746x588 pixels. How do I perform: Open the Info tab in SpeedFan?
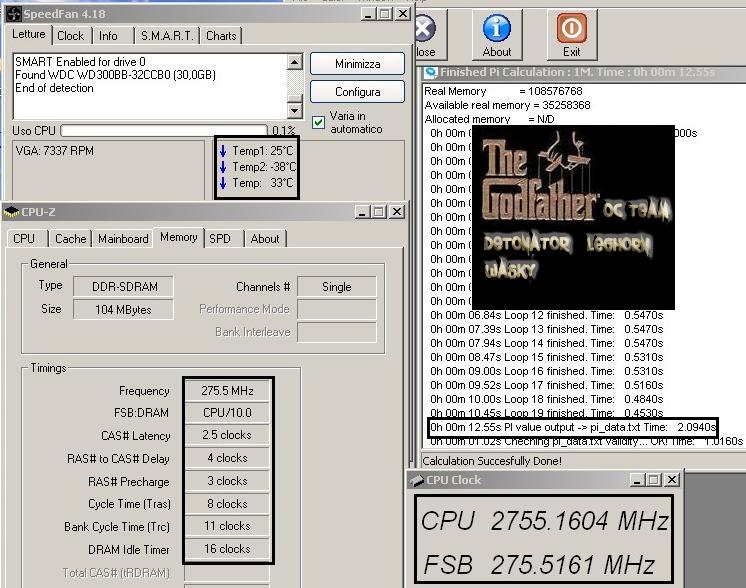[x=108, y=36]
